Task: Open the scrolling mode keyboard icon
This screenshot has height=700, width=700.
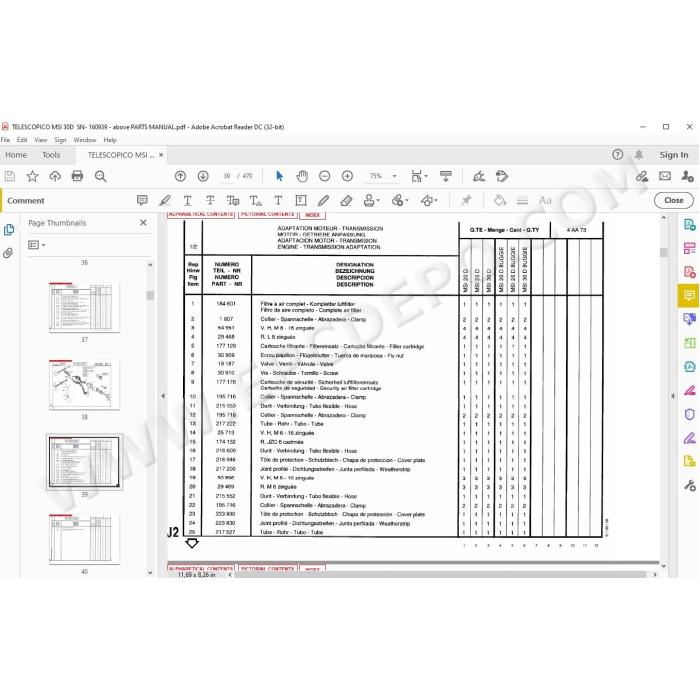Action: click(446, 176)
